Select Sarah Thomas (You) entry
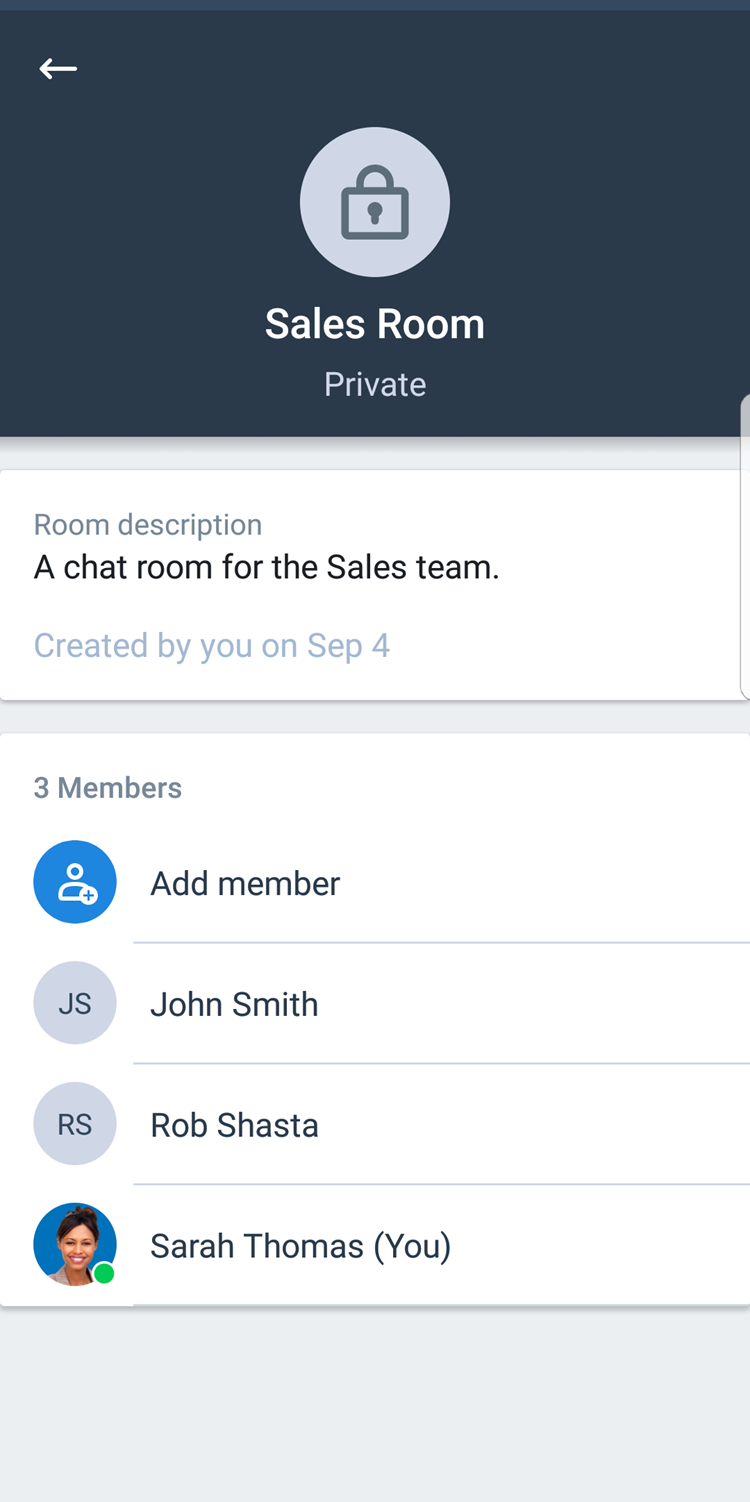 click(375, 1245)
